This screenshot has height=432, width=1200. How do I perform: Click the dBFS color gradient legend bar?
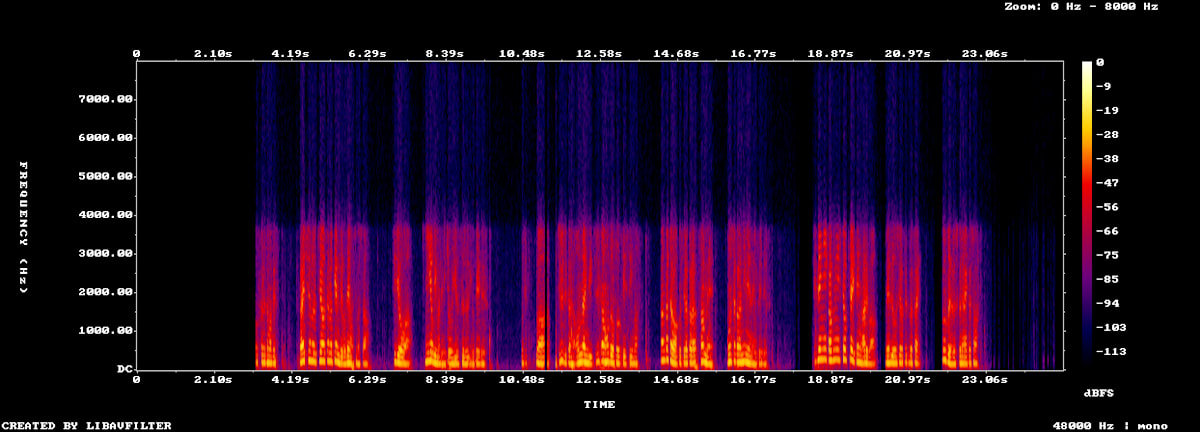pyautogui.click(x=1086, y=215)
